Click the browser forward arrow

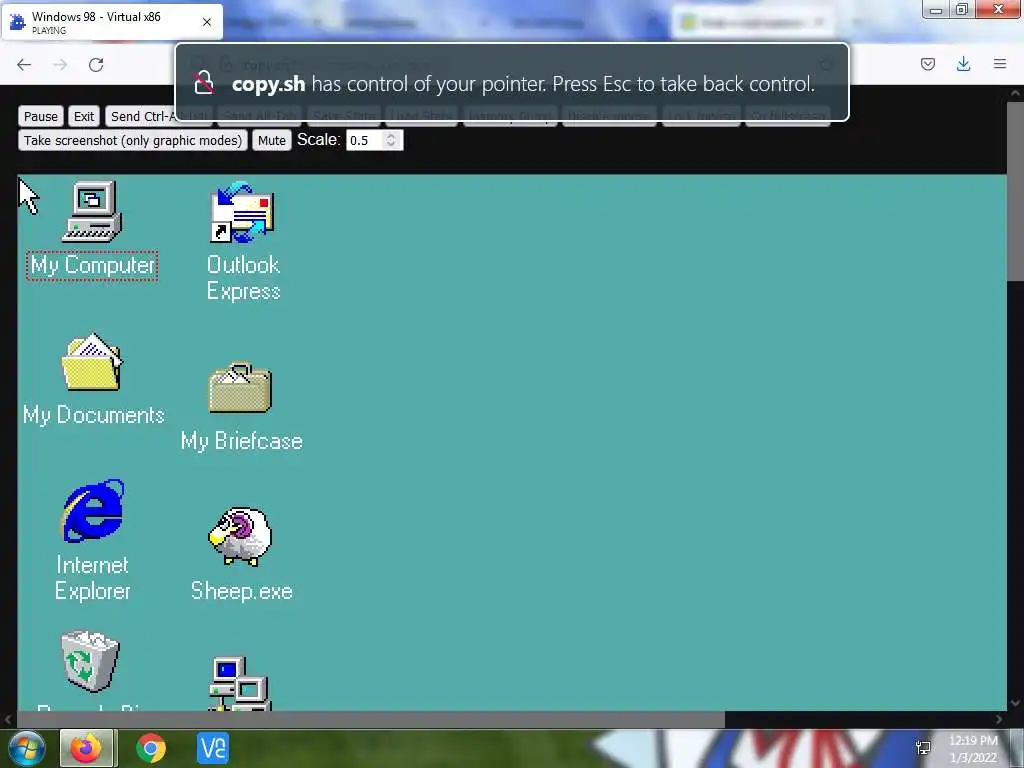tap(60, 64)
